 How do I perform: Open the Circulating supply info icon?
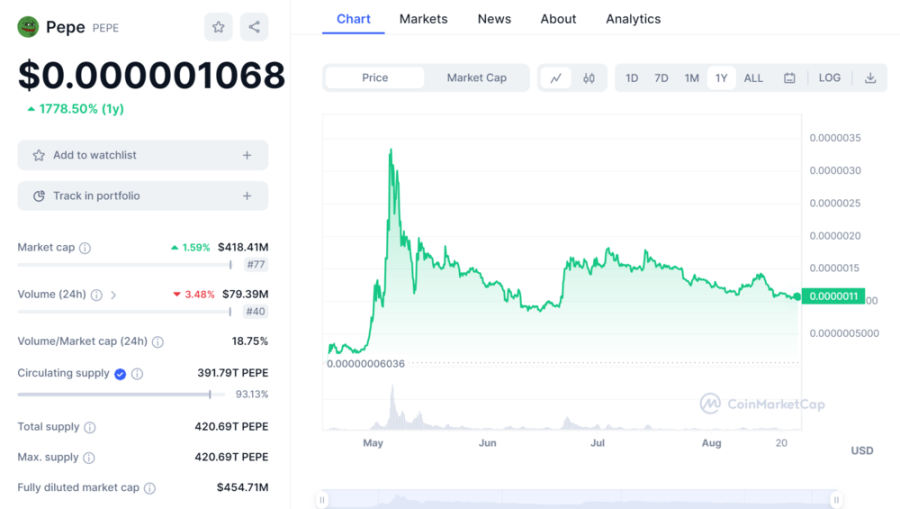[137, 374]
